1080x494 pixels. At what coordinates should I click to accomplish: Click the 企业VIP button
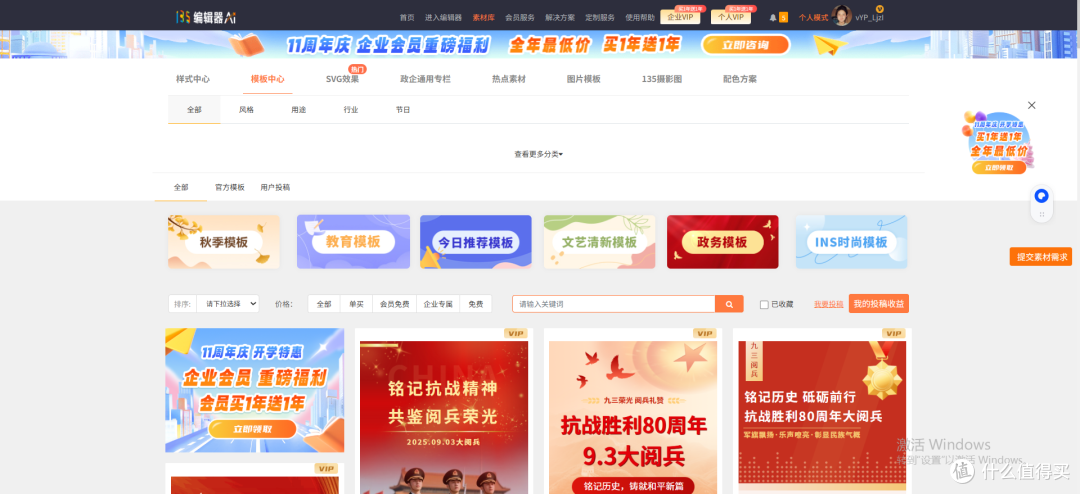(x=681, y=17)
